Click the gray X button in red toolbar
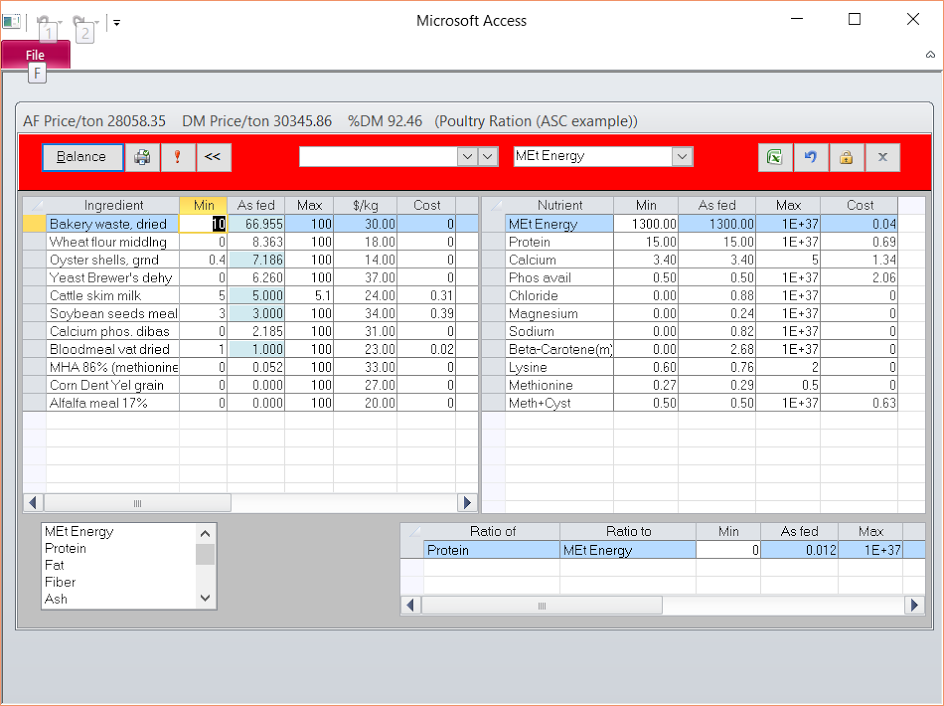The image size is (944, 706). (x=882, y=157)
